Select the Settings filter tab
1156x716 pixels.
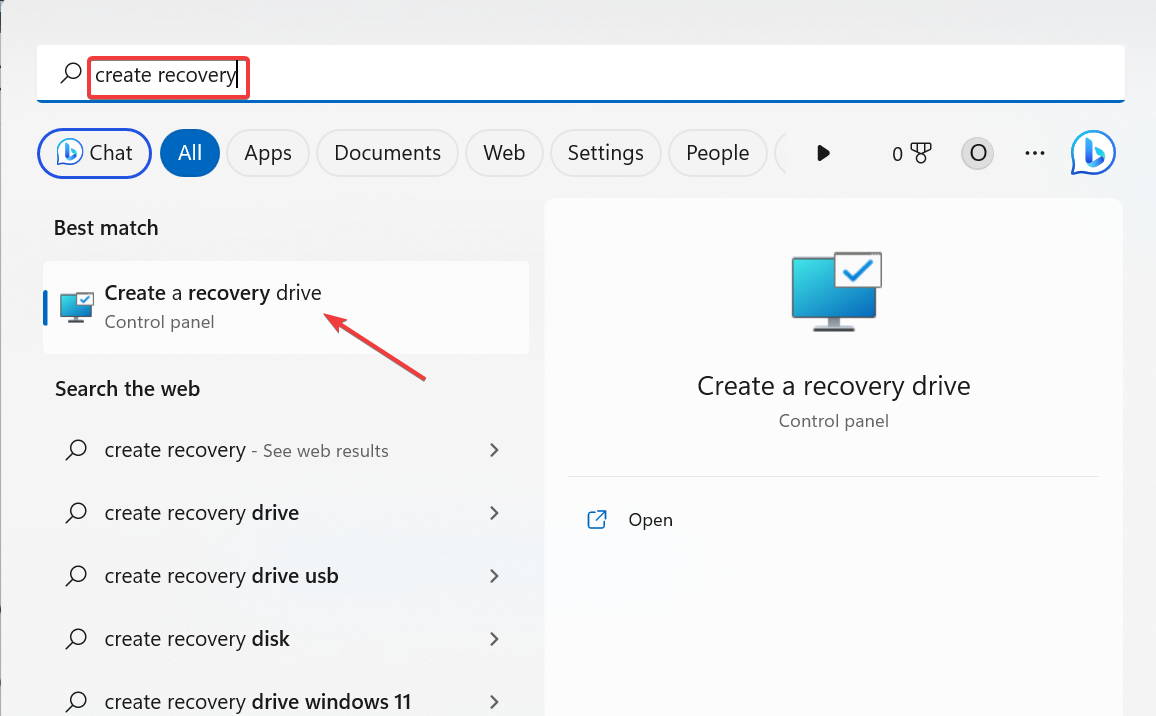coord(605,152)
